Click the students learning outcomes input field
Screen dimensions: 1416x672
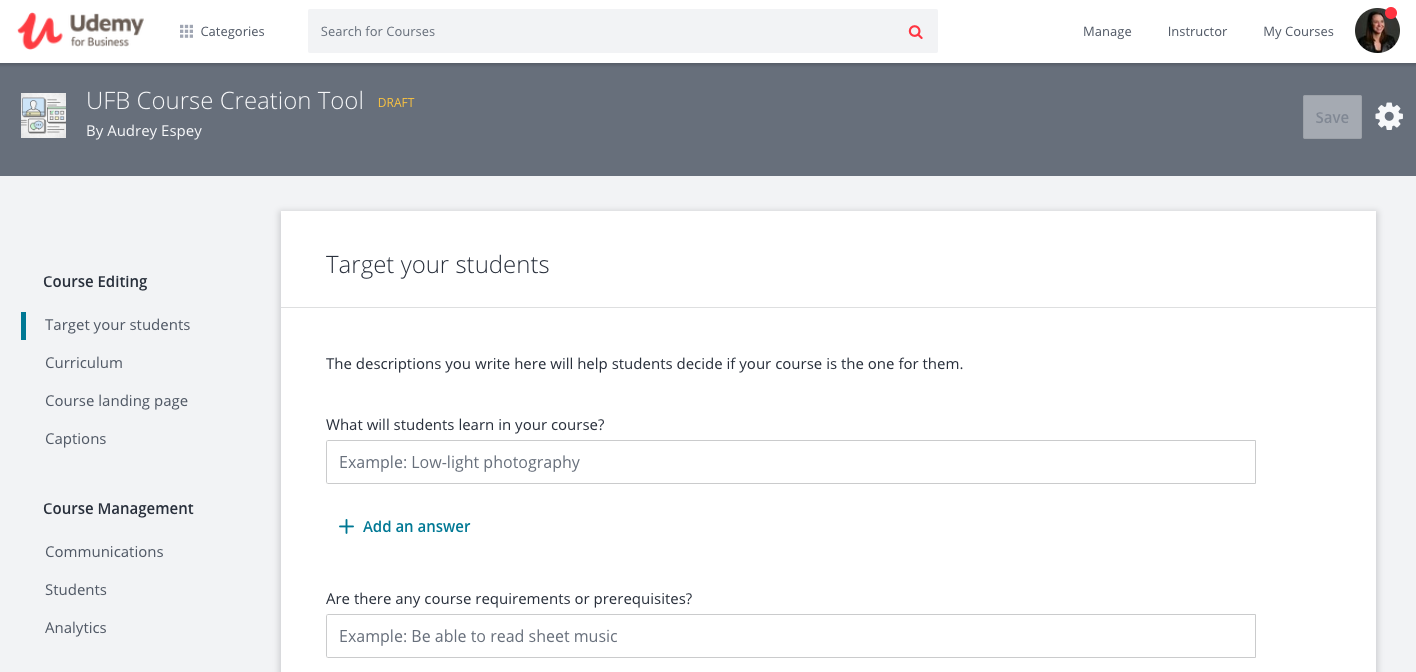(790, 461)
